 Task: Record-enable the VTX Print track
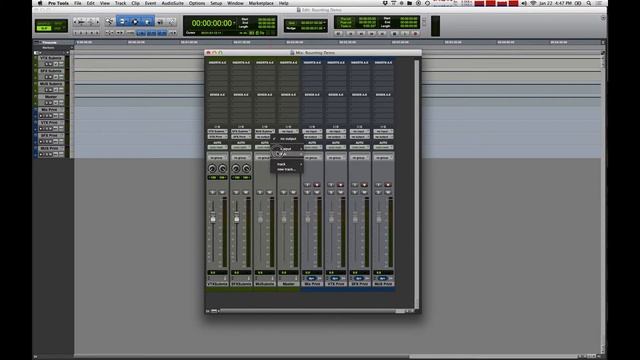[x=340, y=185]
